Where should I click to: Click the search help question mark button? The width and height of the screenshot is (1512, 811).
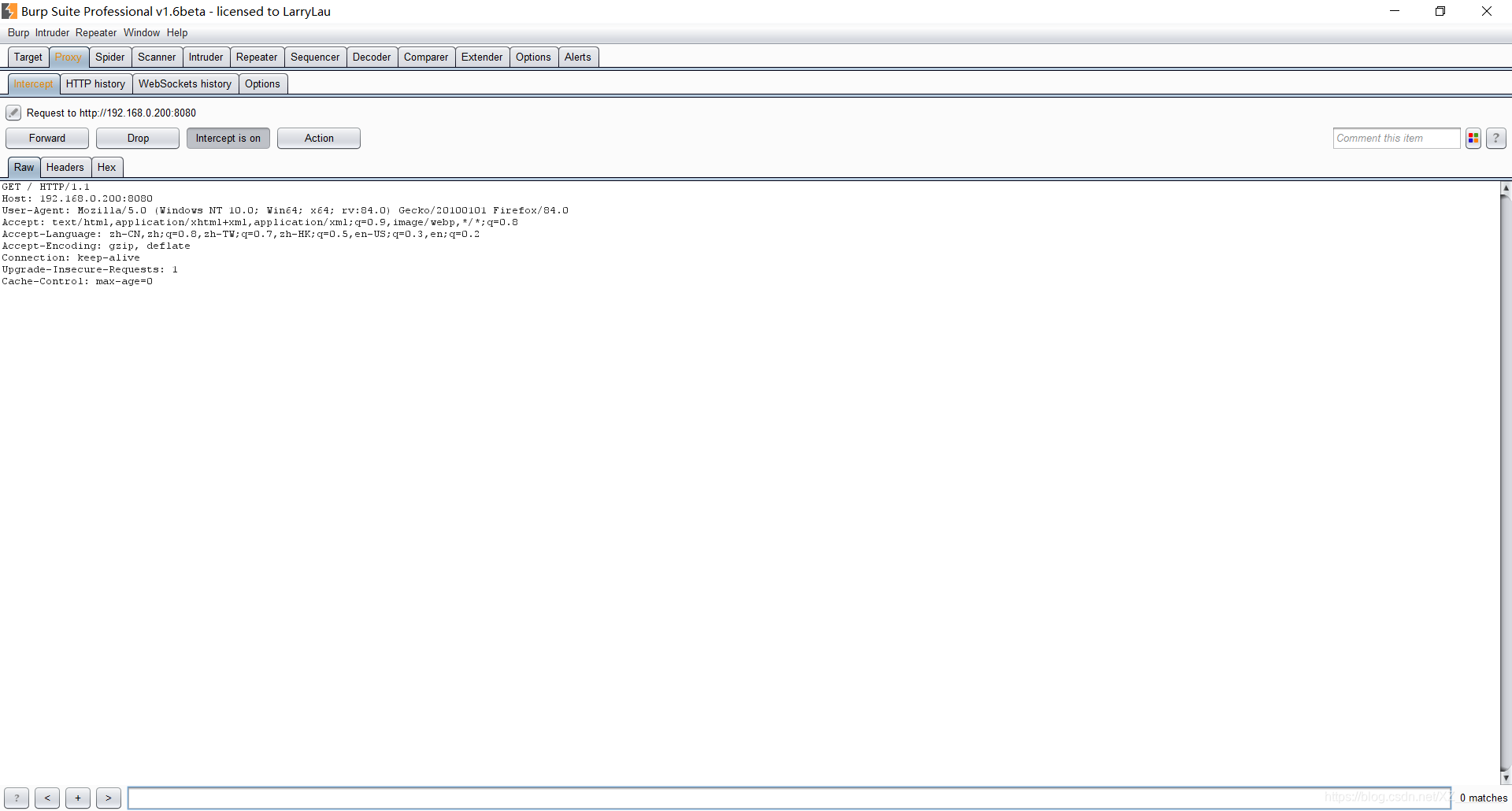coord(17,798)
